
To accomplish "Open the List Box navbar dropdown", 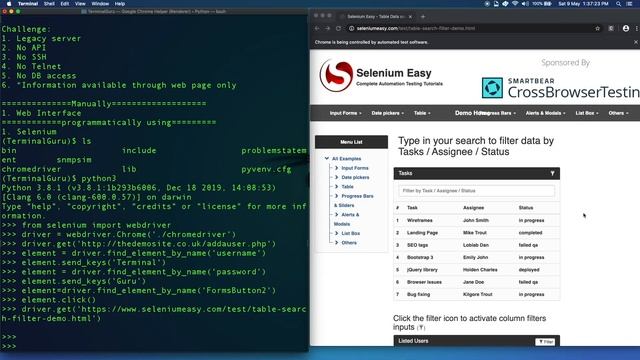I will pyautogui.click(x=587, y=113).
